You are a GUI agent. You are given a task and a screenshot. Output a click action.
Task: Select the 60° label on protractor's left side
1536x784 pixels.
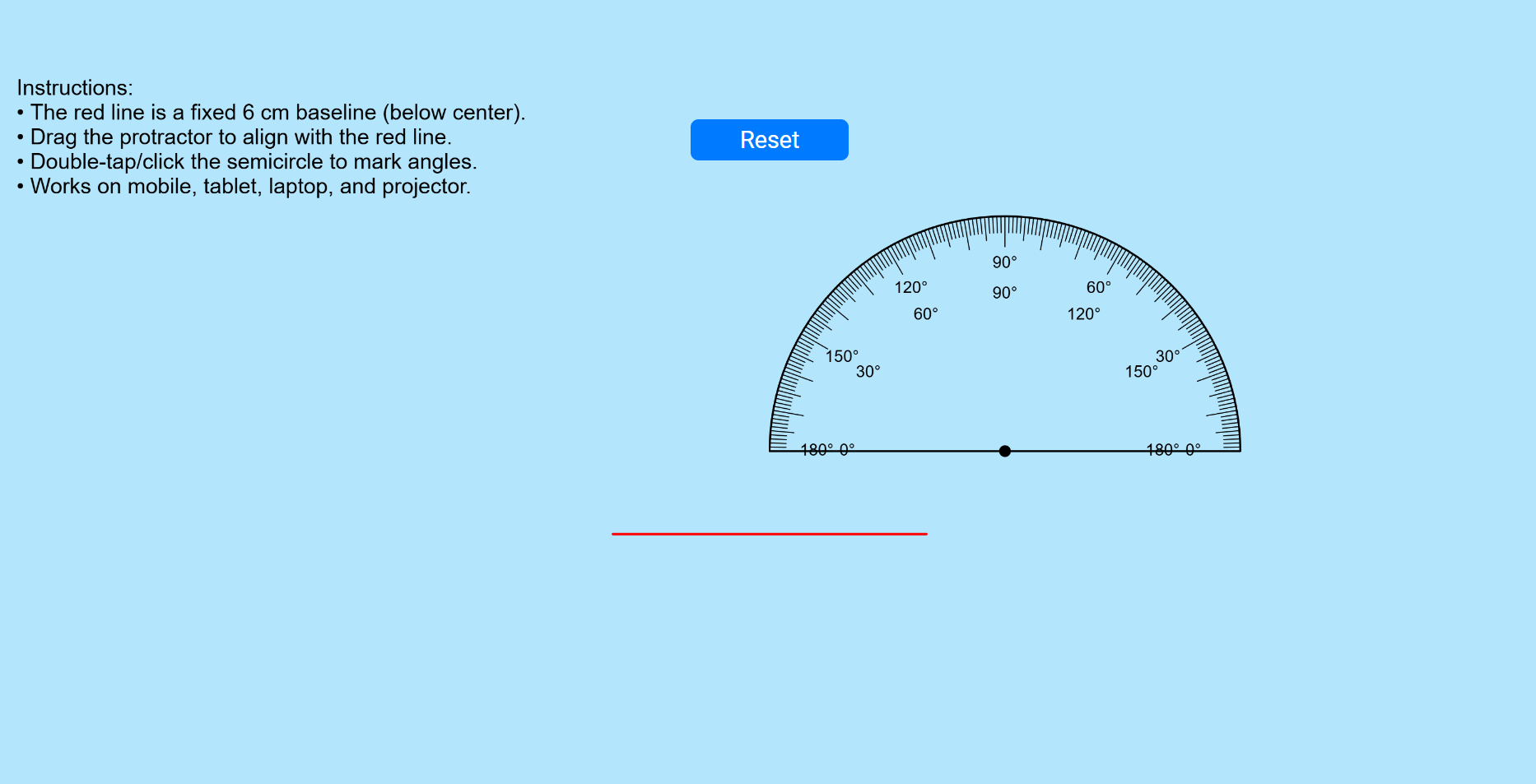925,314
